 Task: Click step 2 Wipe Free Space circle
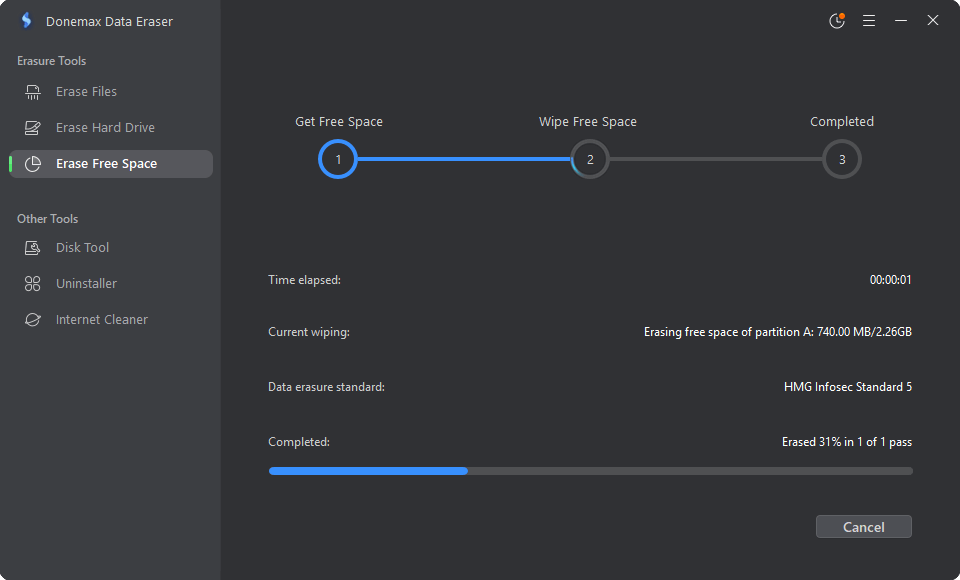click(590, 159)
